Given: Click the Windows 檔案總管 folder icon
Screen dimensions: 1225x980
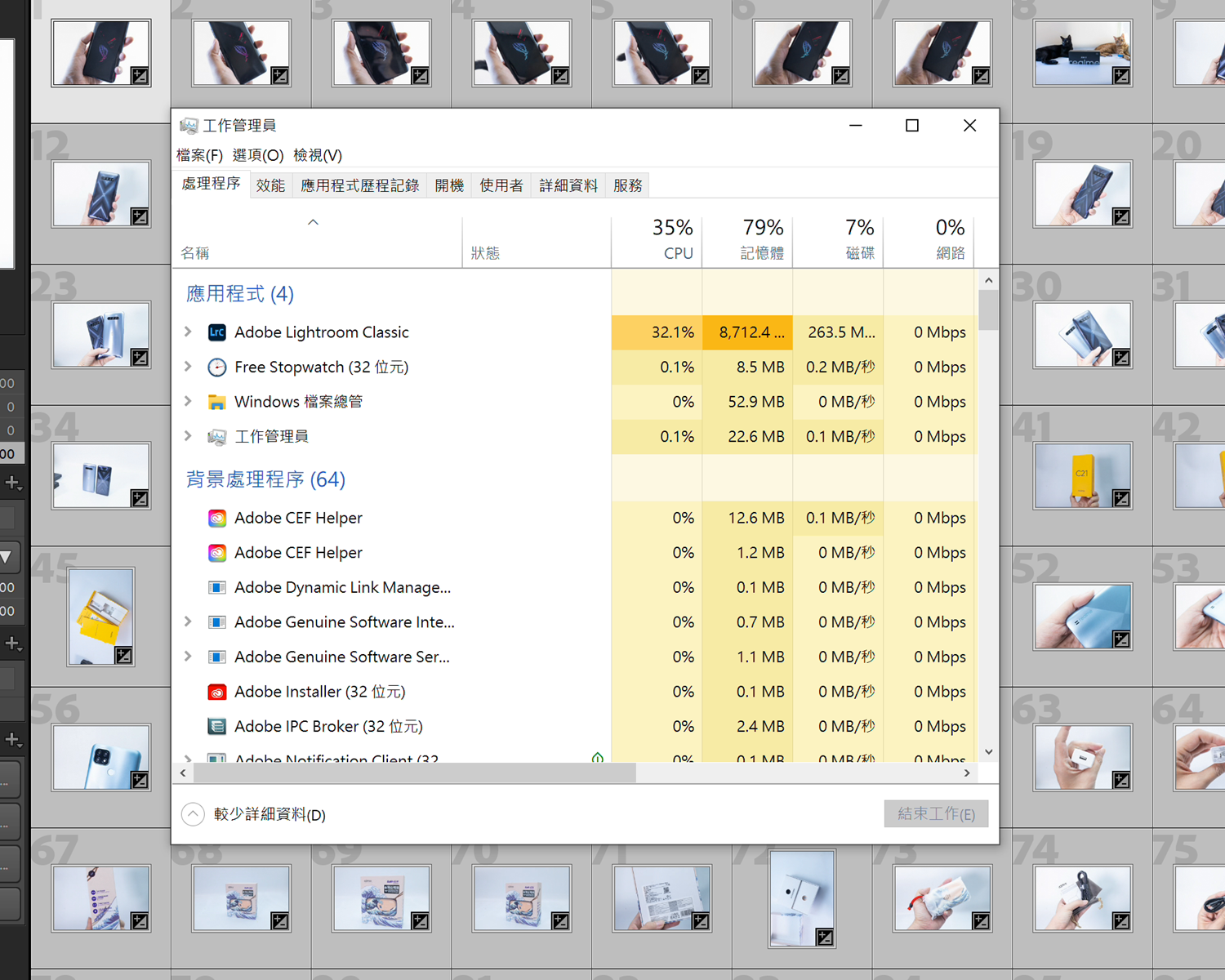Looking at the screenshot, I should pos(216,402).
